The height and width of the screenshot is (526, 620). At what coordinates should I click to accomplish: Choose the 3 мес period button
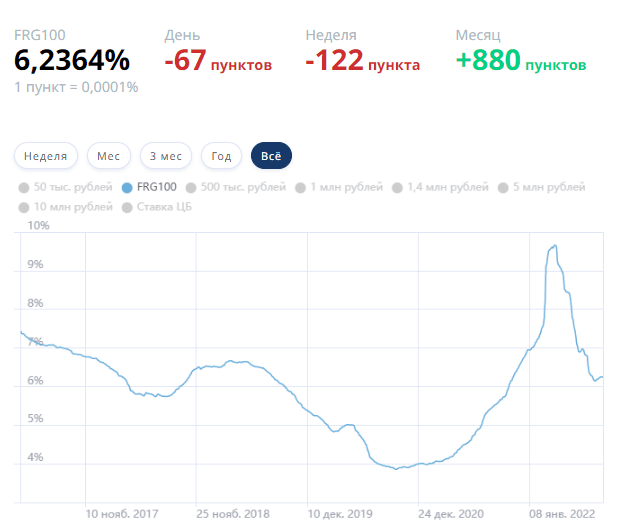[166, 156]
